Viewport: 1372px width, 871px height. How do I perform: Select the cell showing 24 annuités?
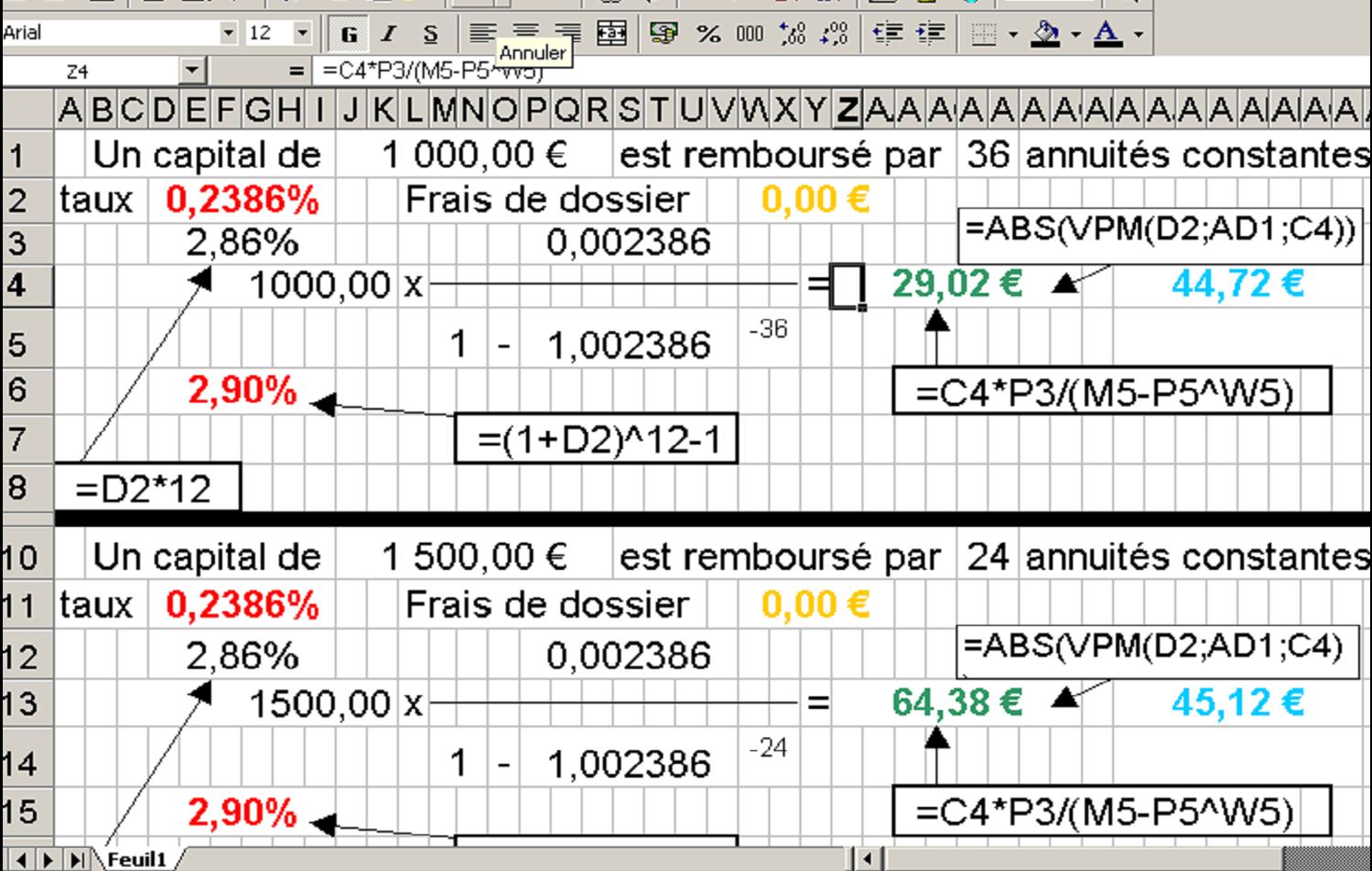pyautogui.click(x=987, y=556)
